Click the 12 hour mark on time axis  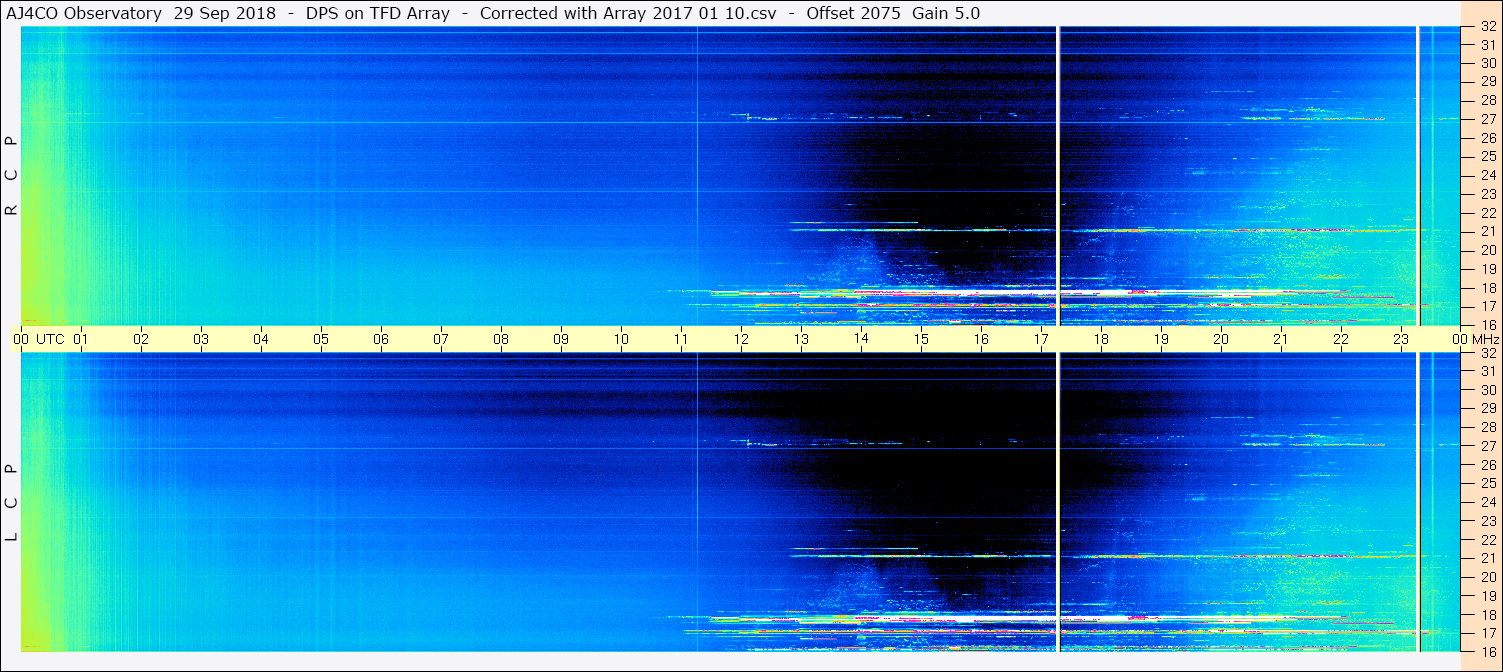(741, 339)
